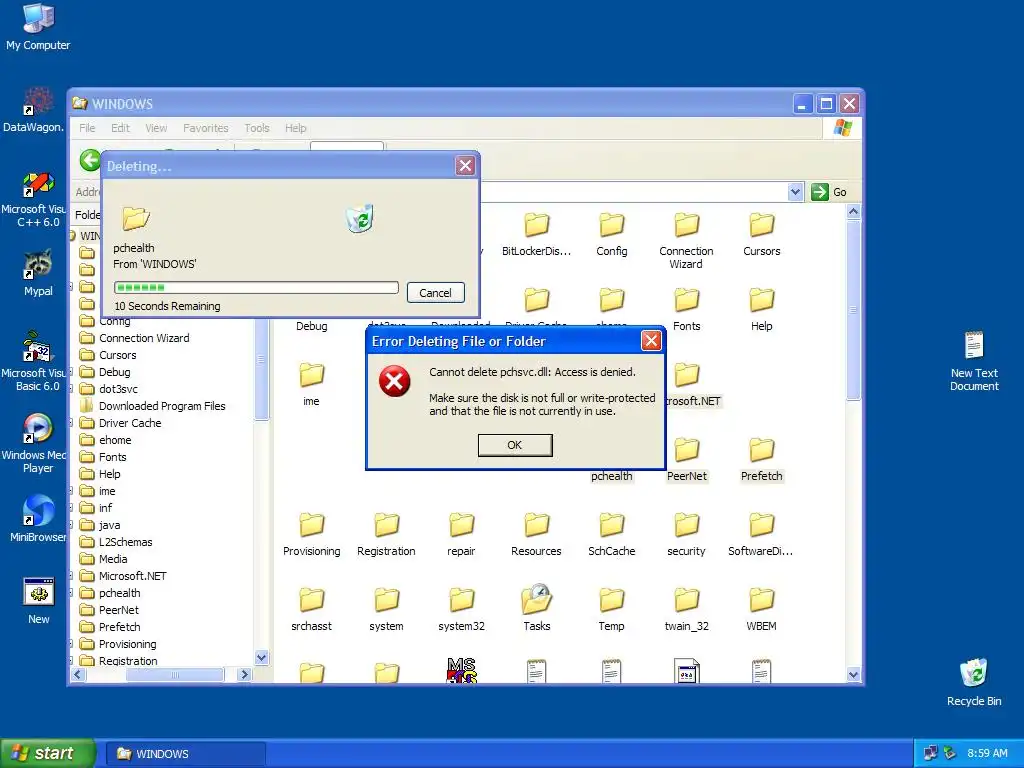Cancel the Deleting operation
Viewport: 1024px width, 768px height.
click(x=435, y=293)
